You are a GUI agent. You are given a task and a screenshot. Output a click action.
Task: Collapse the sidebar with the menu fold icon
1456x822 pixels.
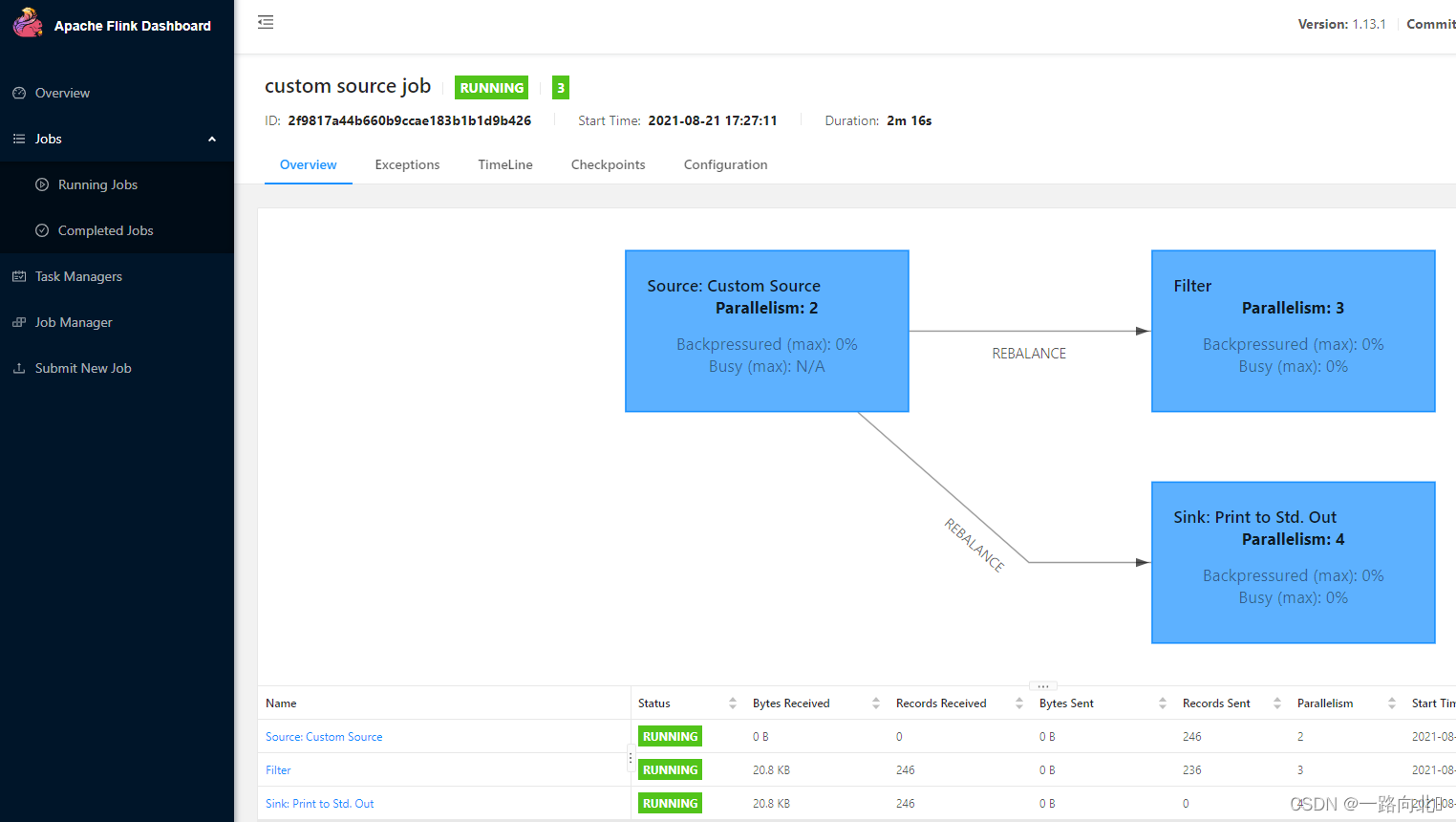266,22
